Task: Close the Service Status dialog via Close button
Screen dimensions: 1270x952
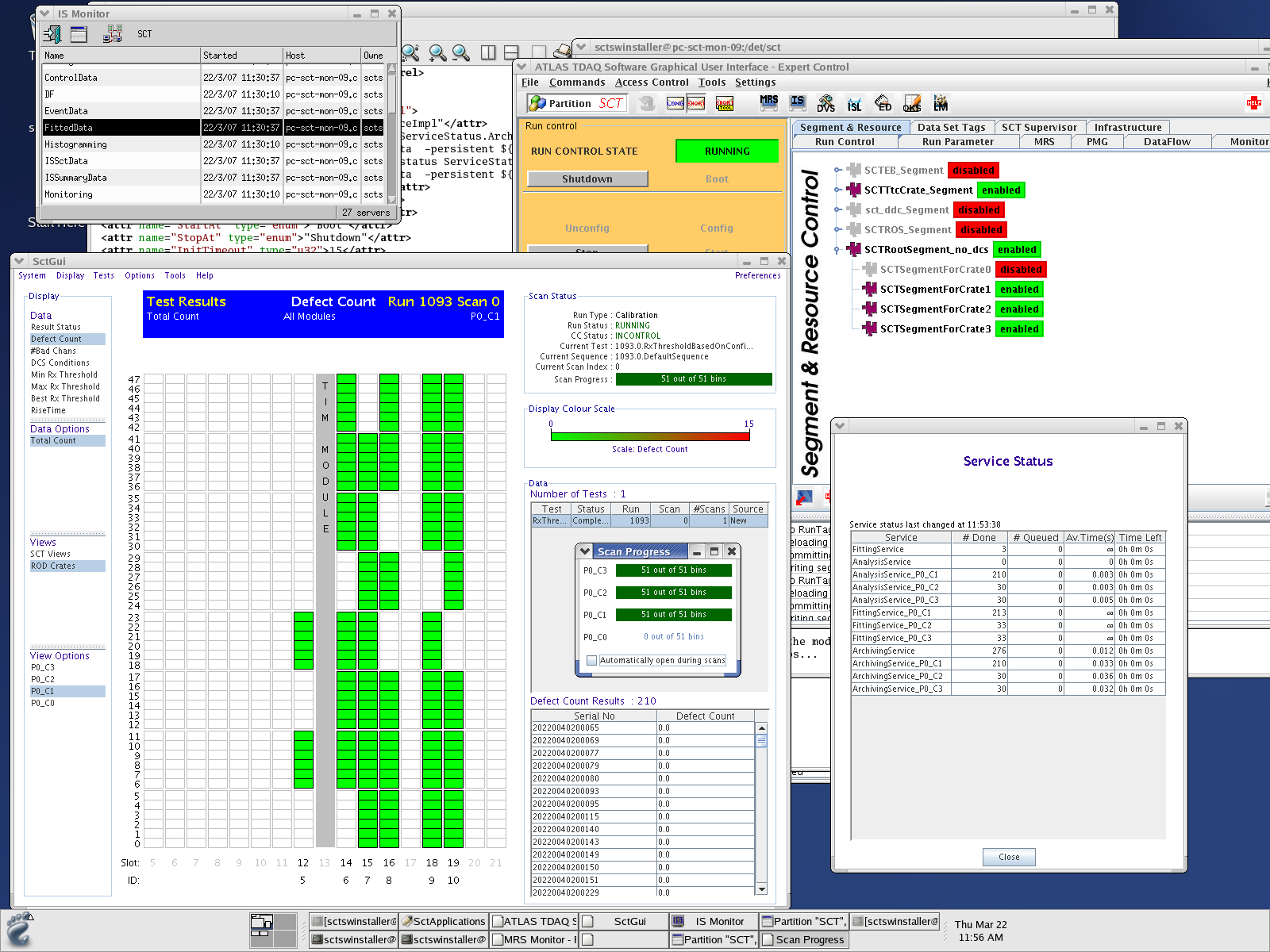Action: coord(1009,857)
